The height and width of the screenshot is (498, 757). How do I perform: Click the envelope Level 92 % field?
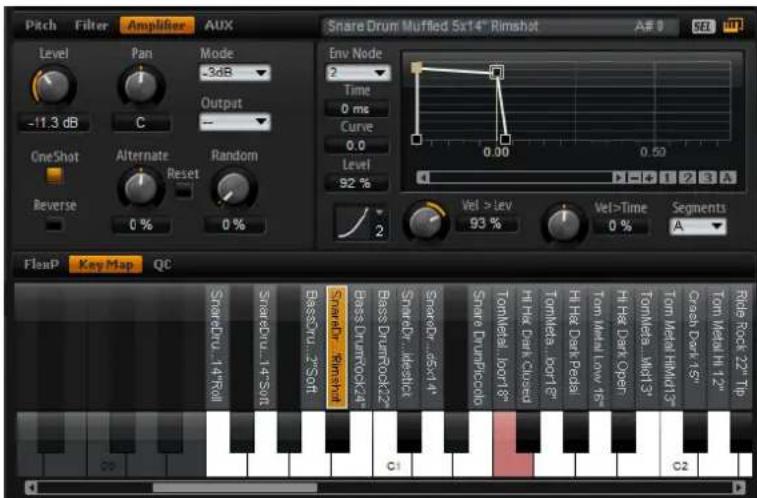356,183
